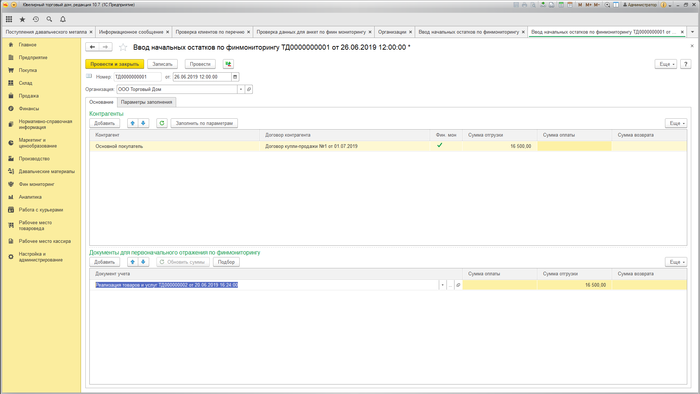700x394 pixels.
Task: Open the notifications bell icon
Action: pos(63,19)
